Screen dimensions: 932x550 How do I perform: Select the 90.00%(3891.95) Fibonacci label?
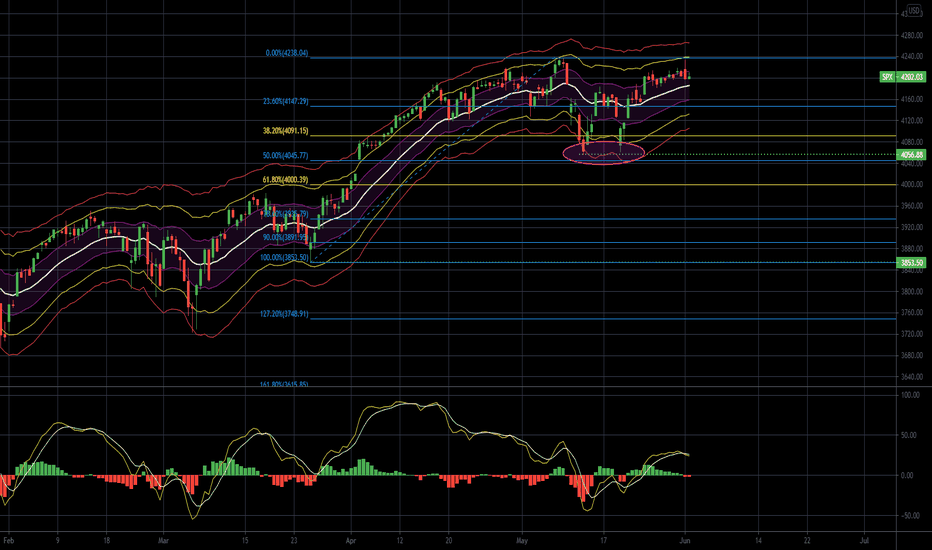click(286, 237)
